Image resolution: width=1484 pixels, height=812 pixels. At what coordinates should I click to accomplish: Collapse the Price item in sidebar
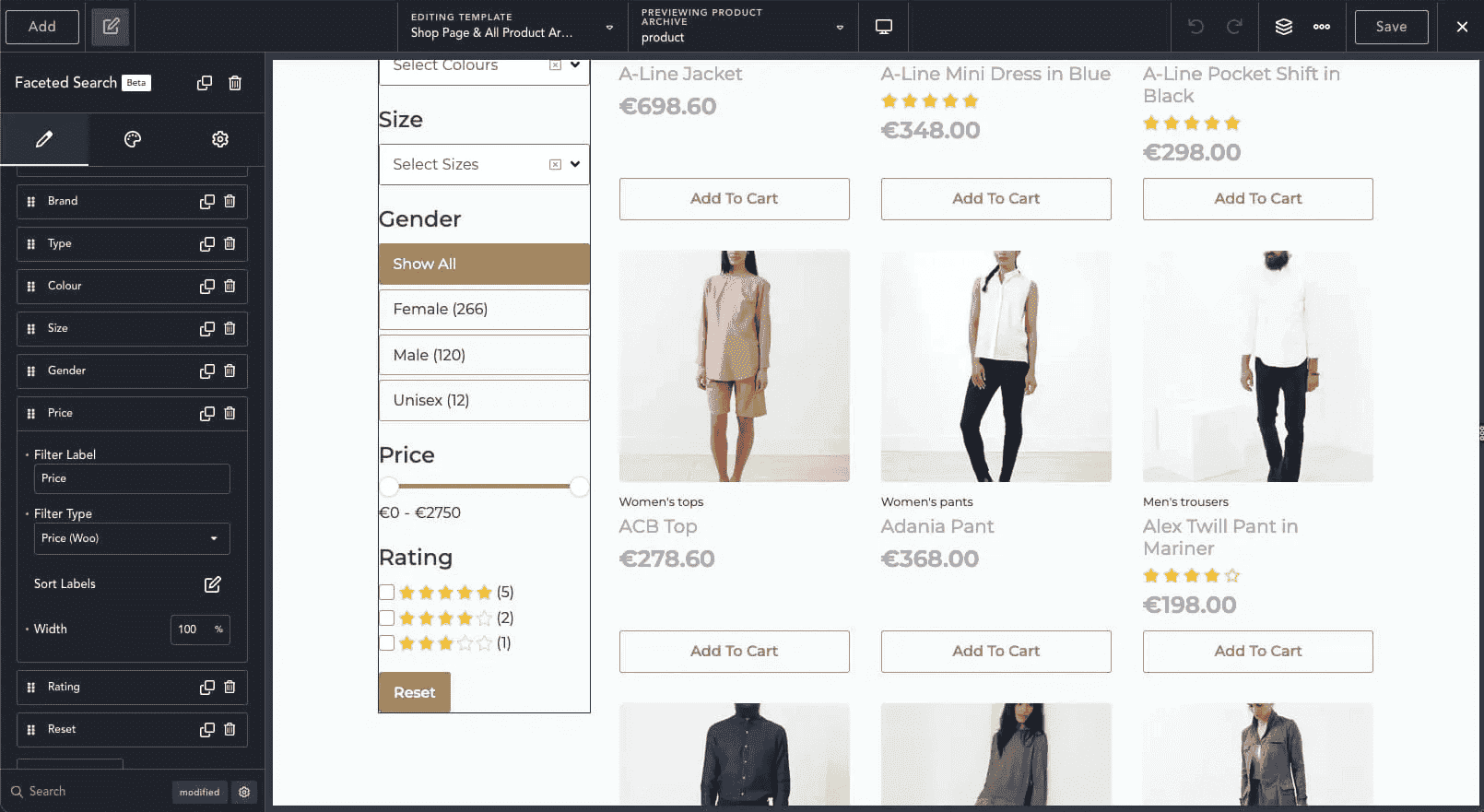132,413
